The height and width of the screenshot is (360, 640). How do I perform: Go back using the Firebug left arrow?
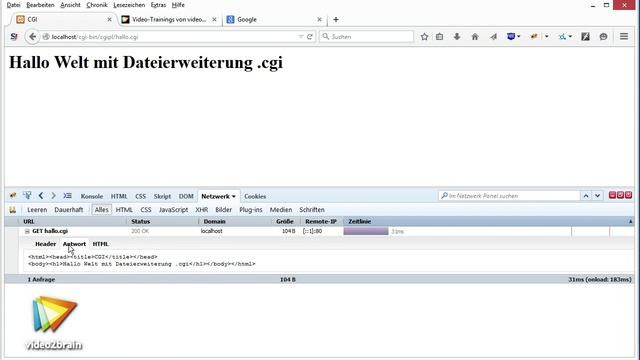coord(41,196)
